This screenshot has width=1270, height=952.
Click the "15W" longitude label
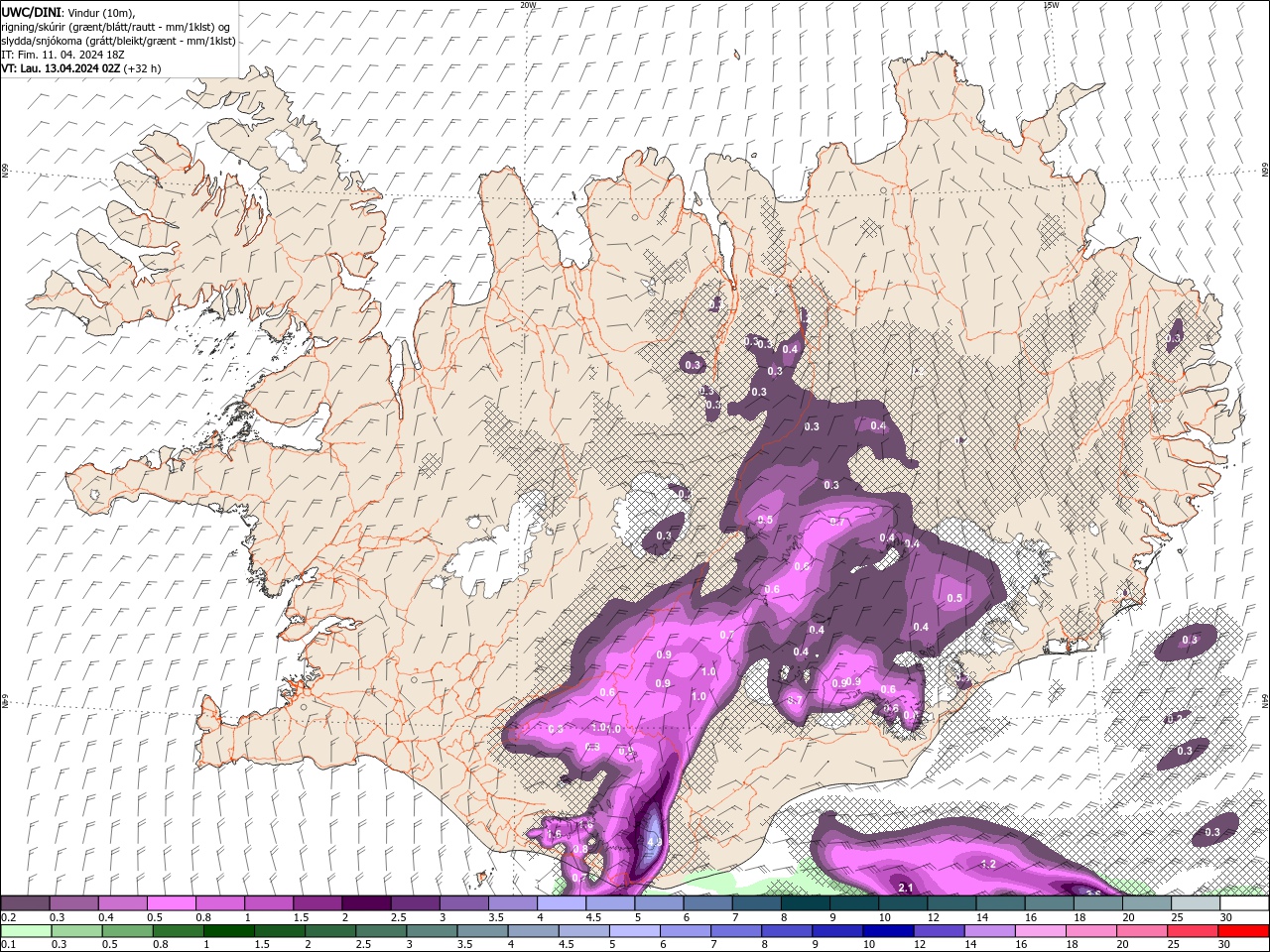1051,5
